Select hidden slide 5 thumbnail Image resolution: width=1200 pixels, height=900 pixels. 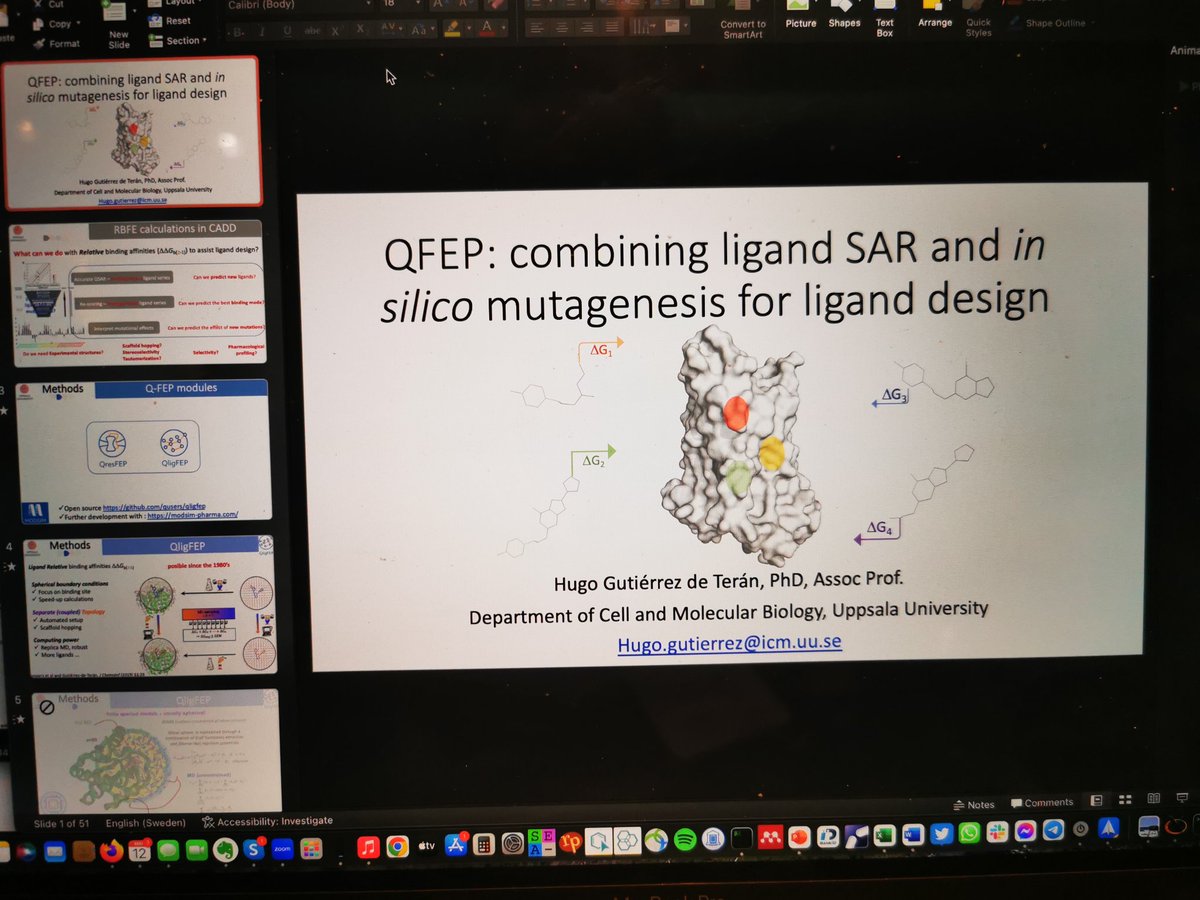click(x=157, y=750)
